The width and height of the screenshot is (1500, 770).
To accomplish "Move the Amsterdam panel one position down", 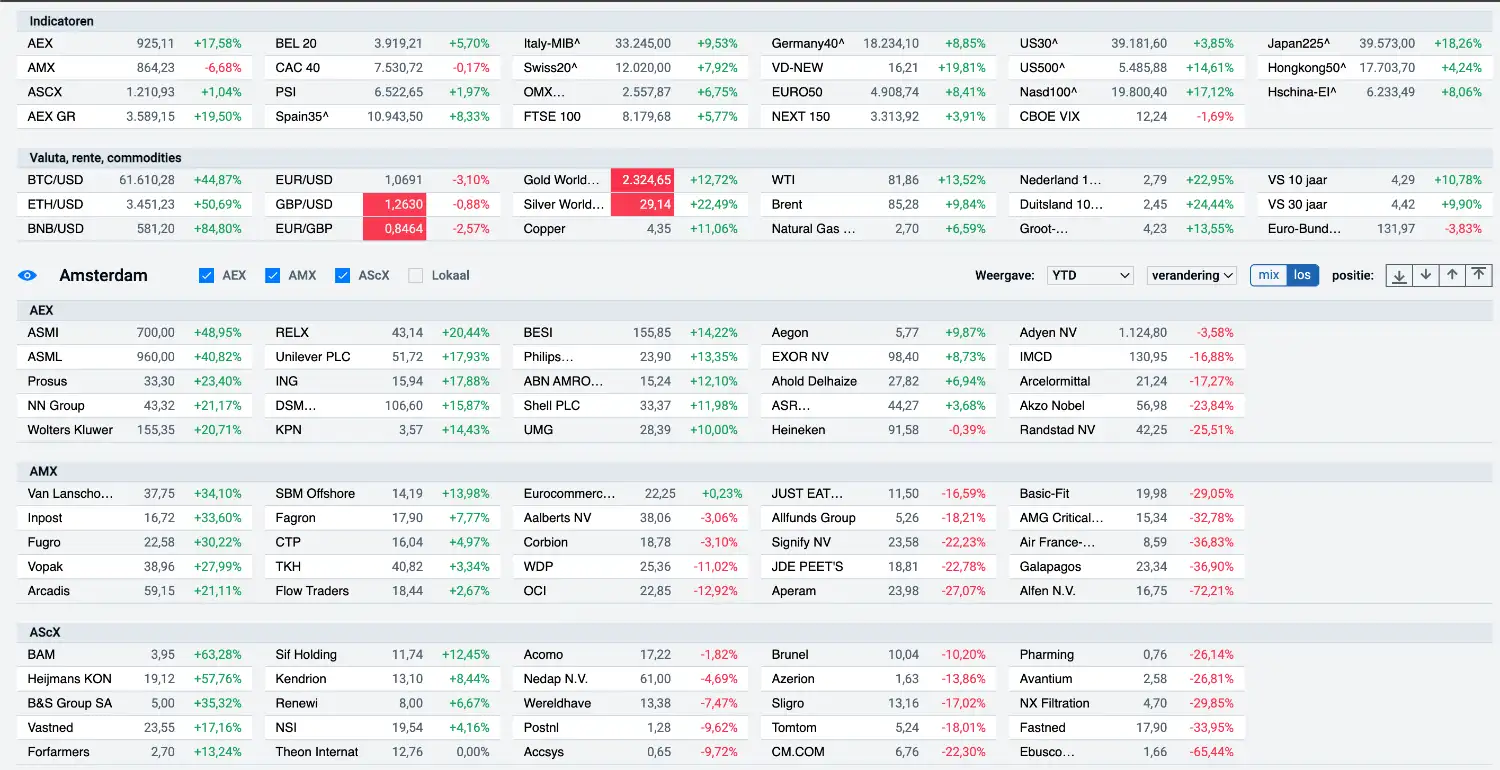I will [x=1426, y=275].
